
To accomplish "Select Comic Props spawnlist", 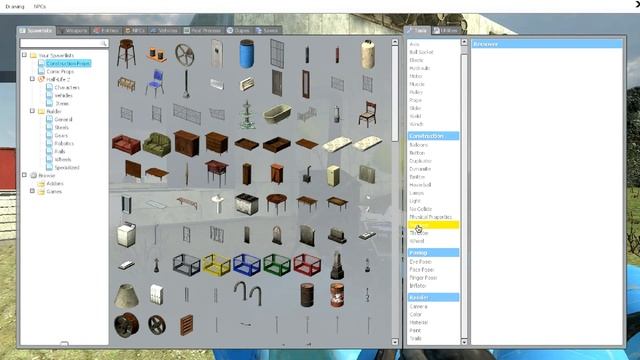I will pyautogui.click(x=60, y=71).
